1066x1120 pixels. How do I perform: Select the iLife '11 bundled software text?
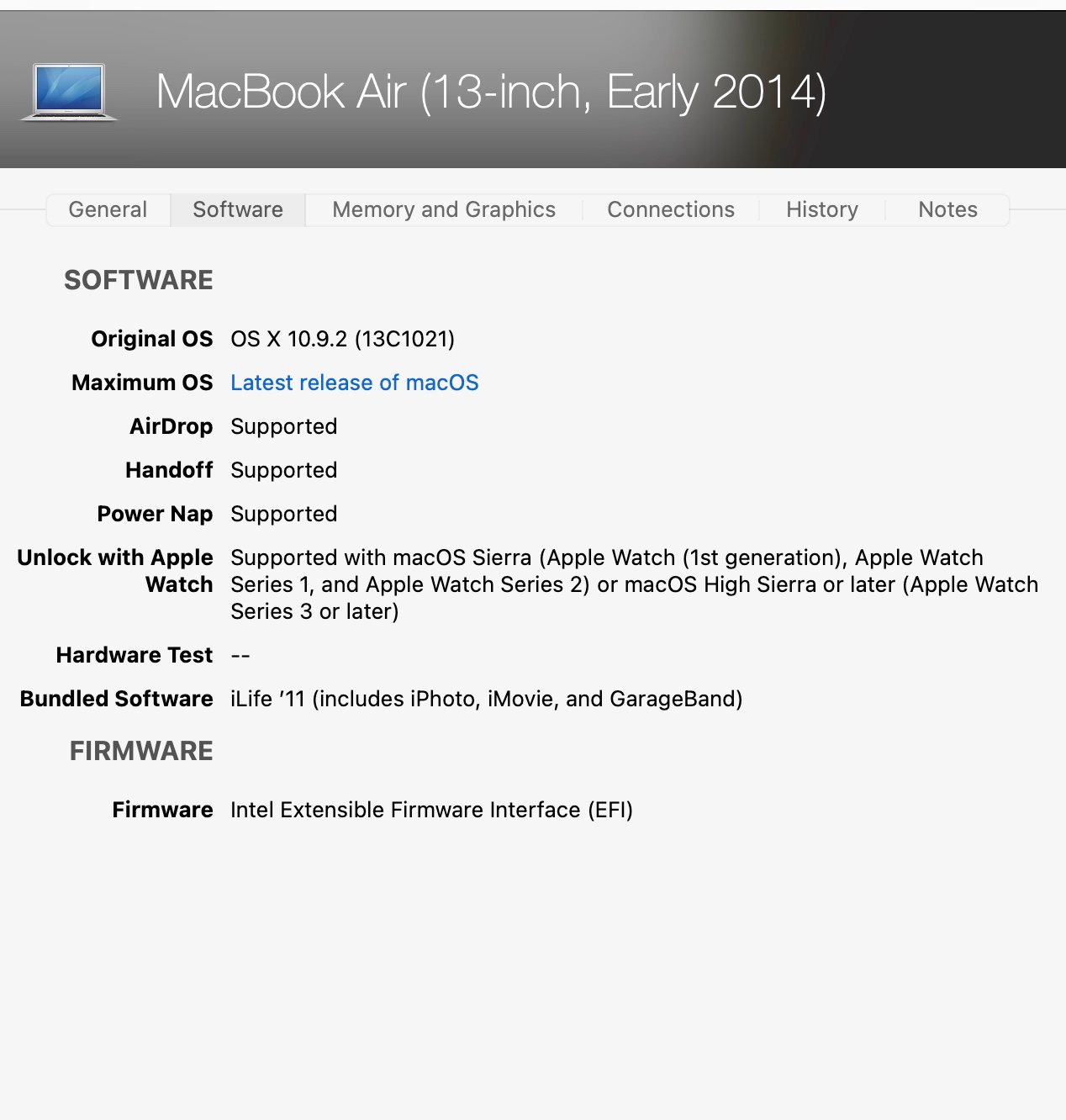[x=487, y=699]
